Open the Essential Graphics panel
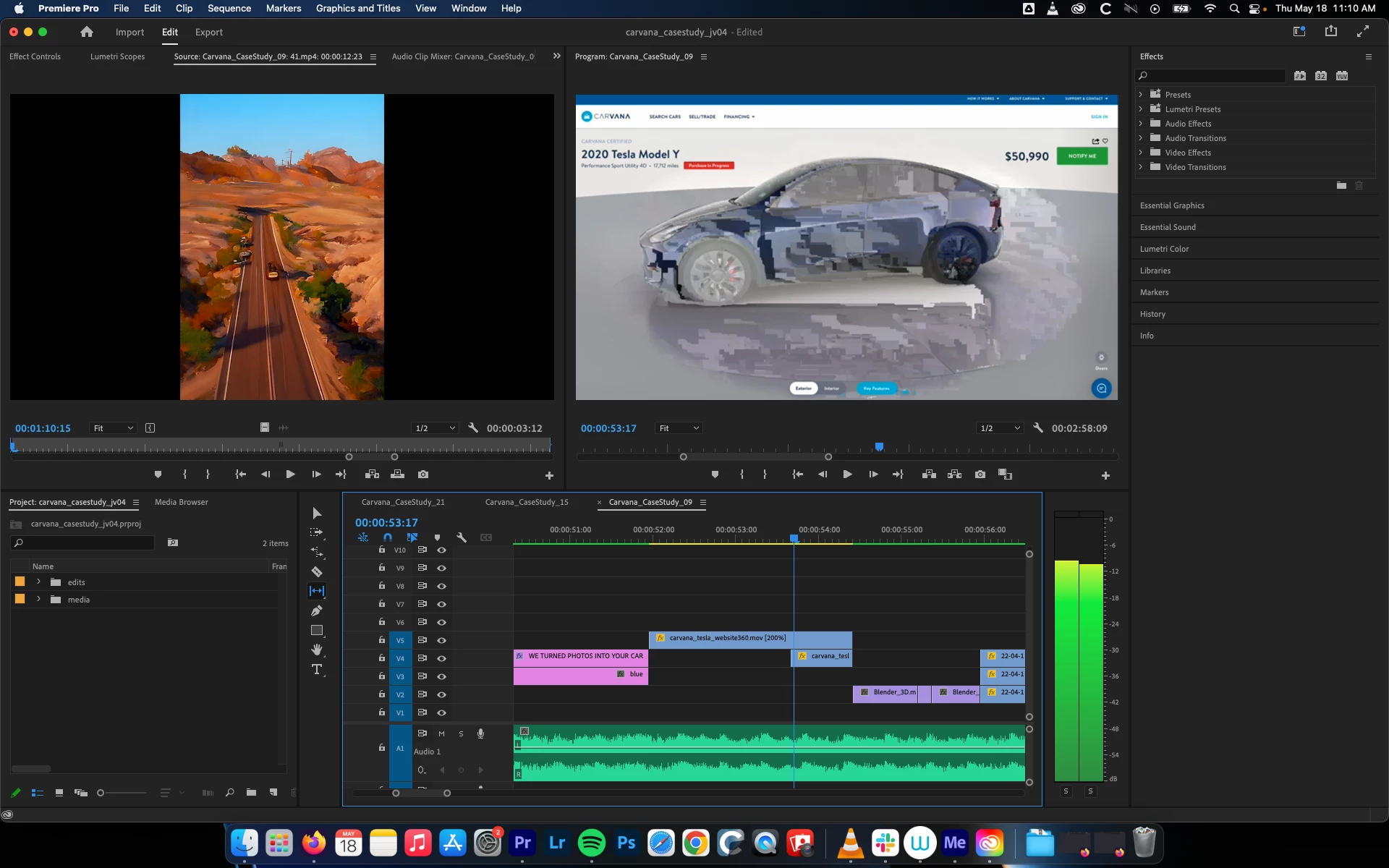 tap(1172, 205)
